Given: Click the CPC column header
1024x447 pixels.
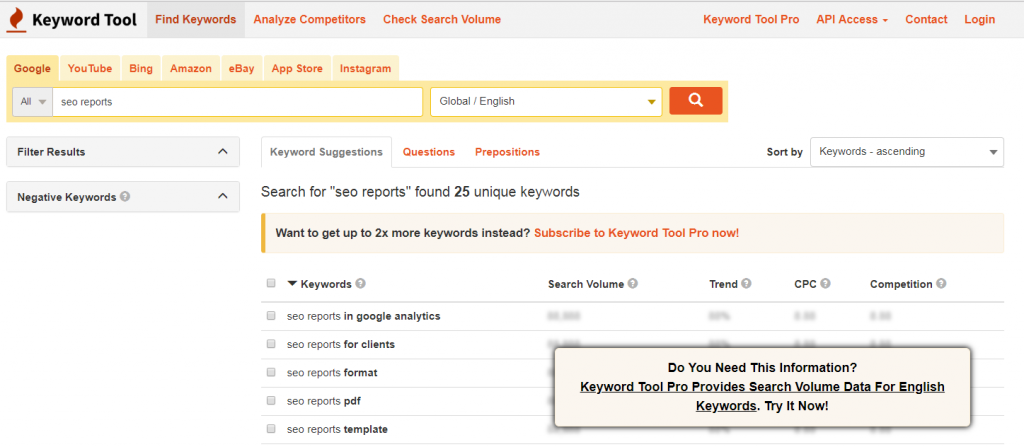Looking at the screenshot, I should [x=805, y=284].
